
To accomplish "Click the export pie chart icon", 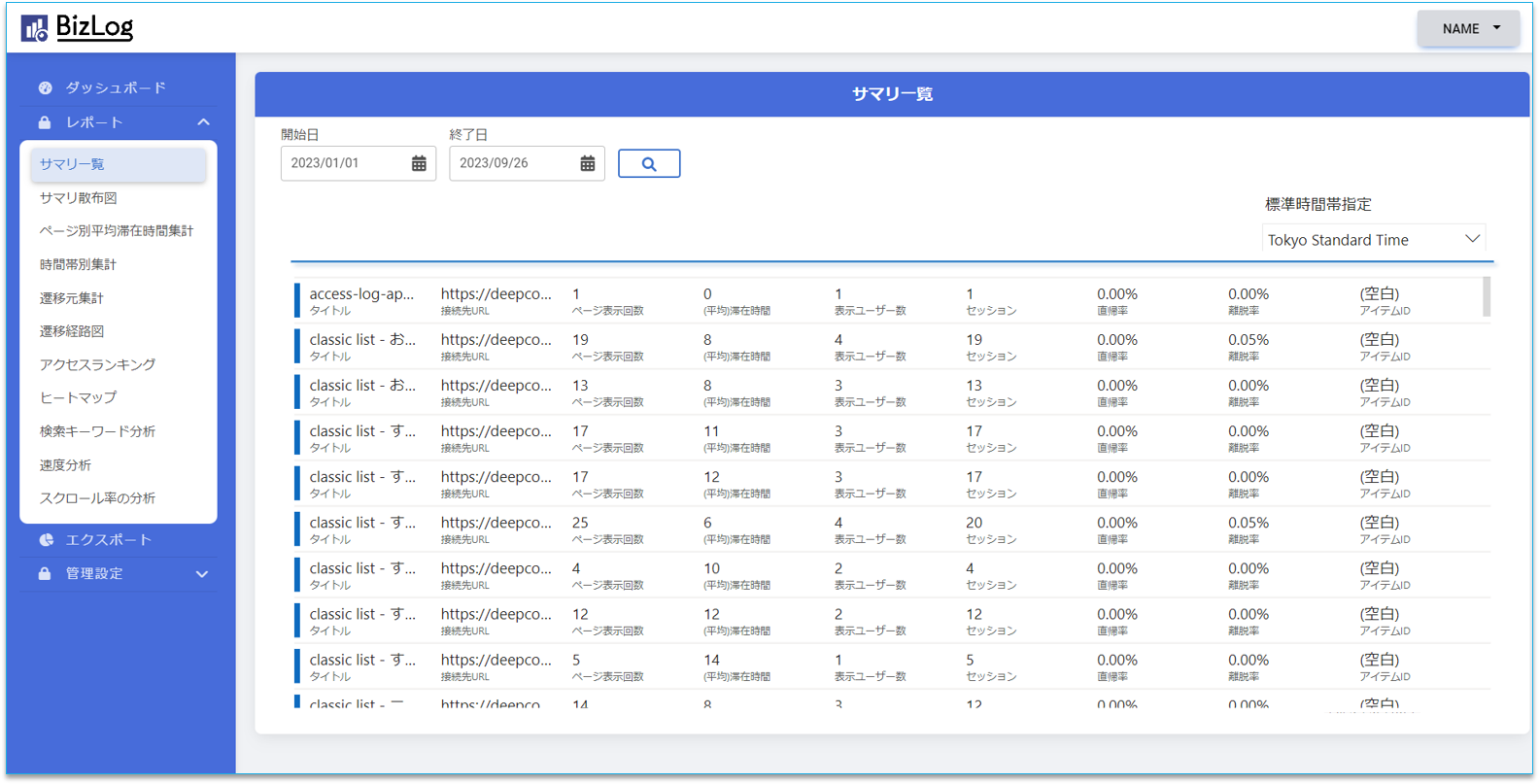I will (x=46, y=540).
